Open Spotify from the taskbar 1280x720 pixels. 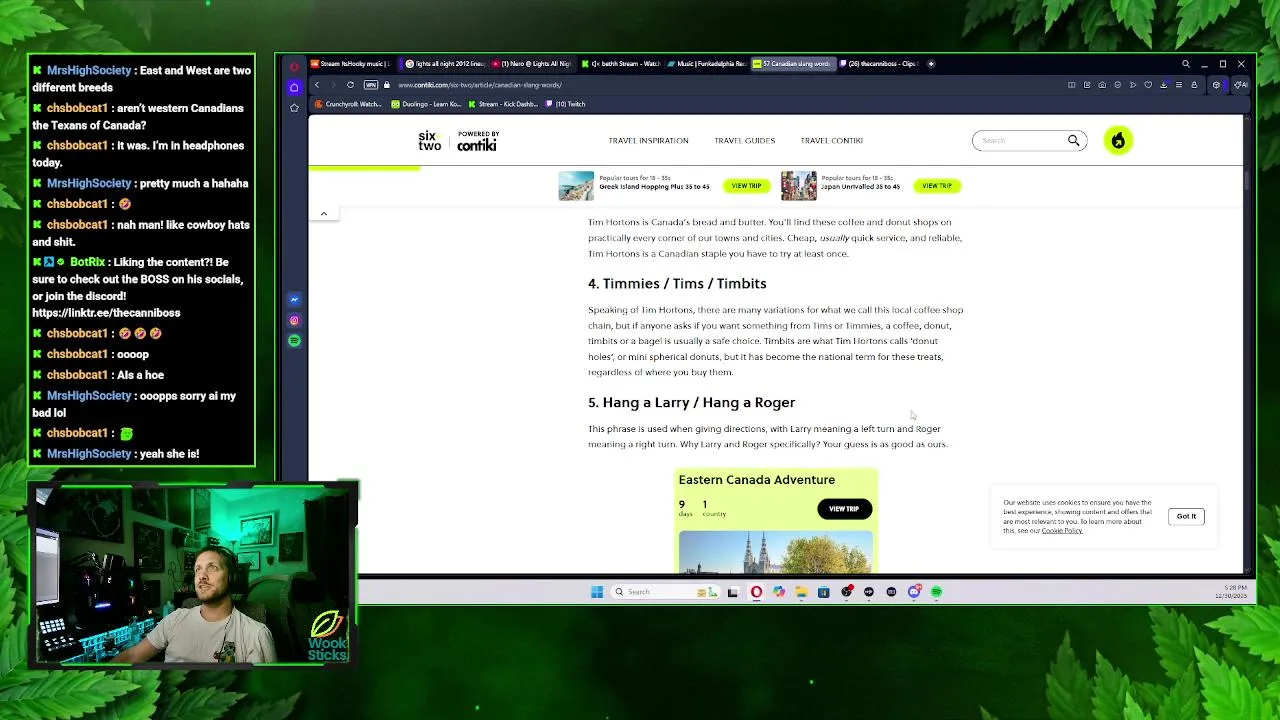tap(937, 592)
